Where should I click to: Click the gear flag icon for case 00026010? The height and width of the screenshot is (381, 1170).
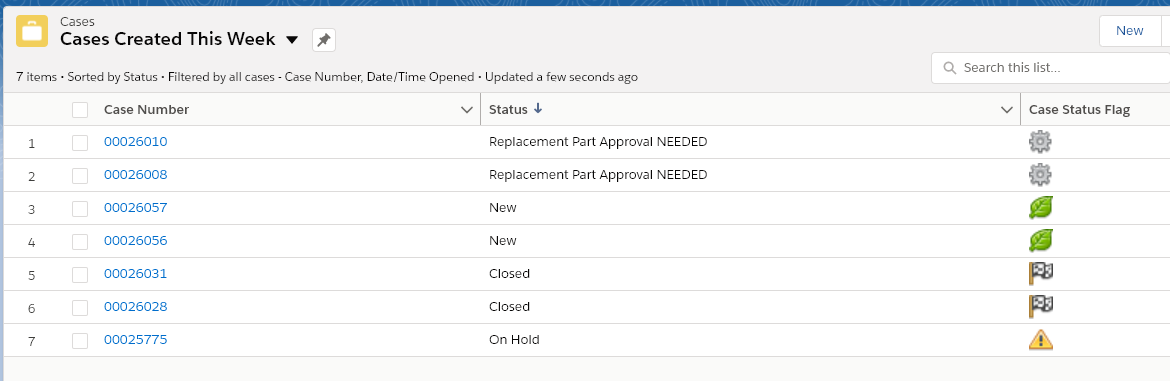pyautogui.click(x=1040, y=142)
